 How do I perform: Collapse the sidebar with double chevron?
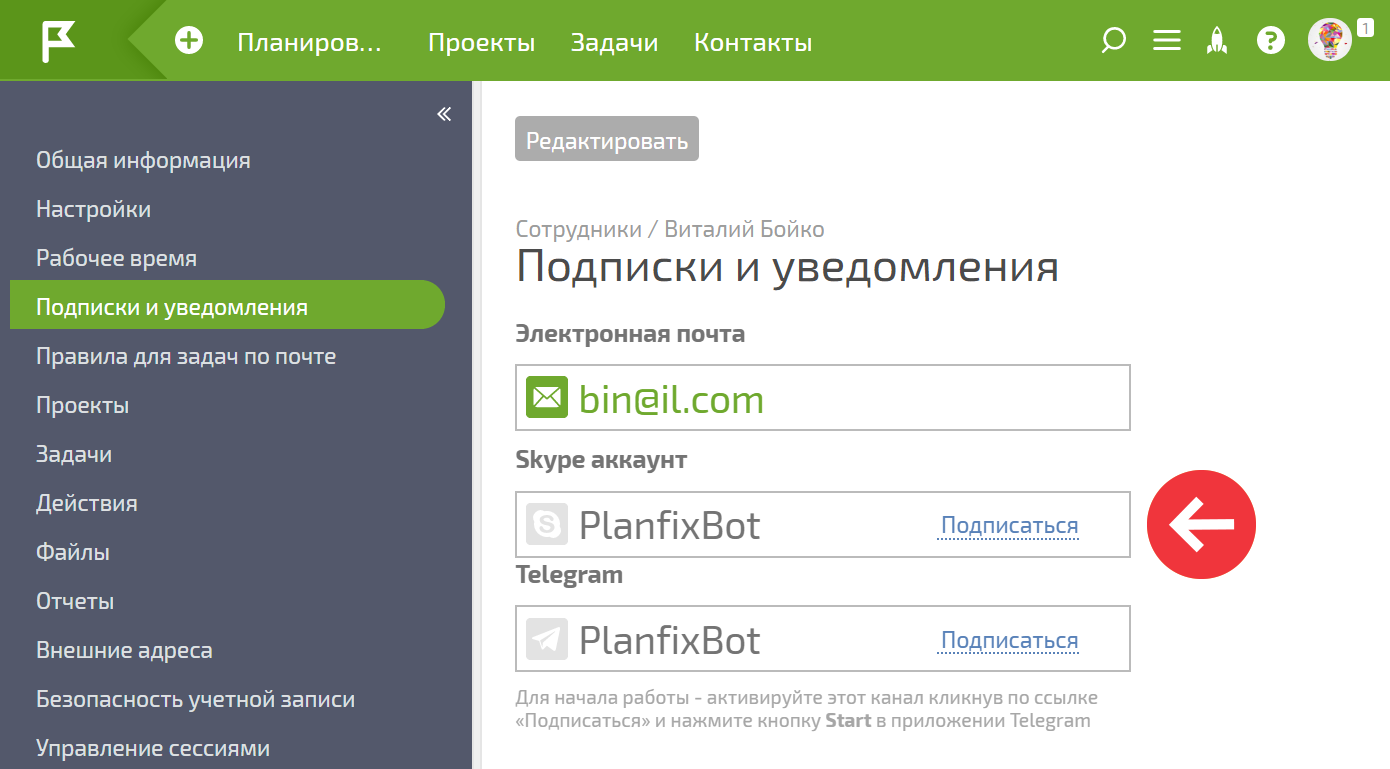(x=444, y=114)
